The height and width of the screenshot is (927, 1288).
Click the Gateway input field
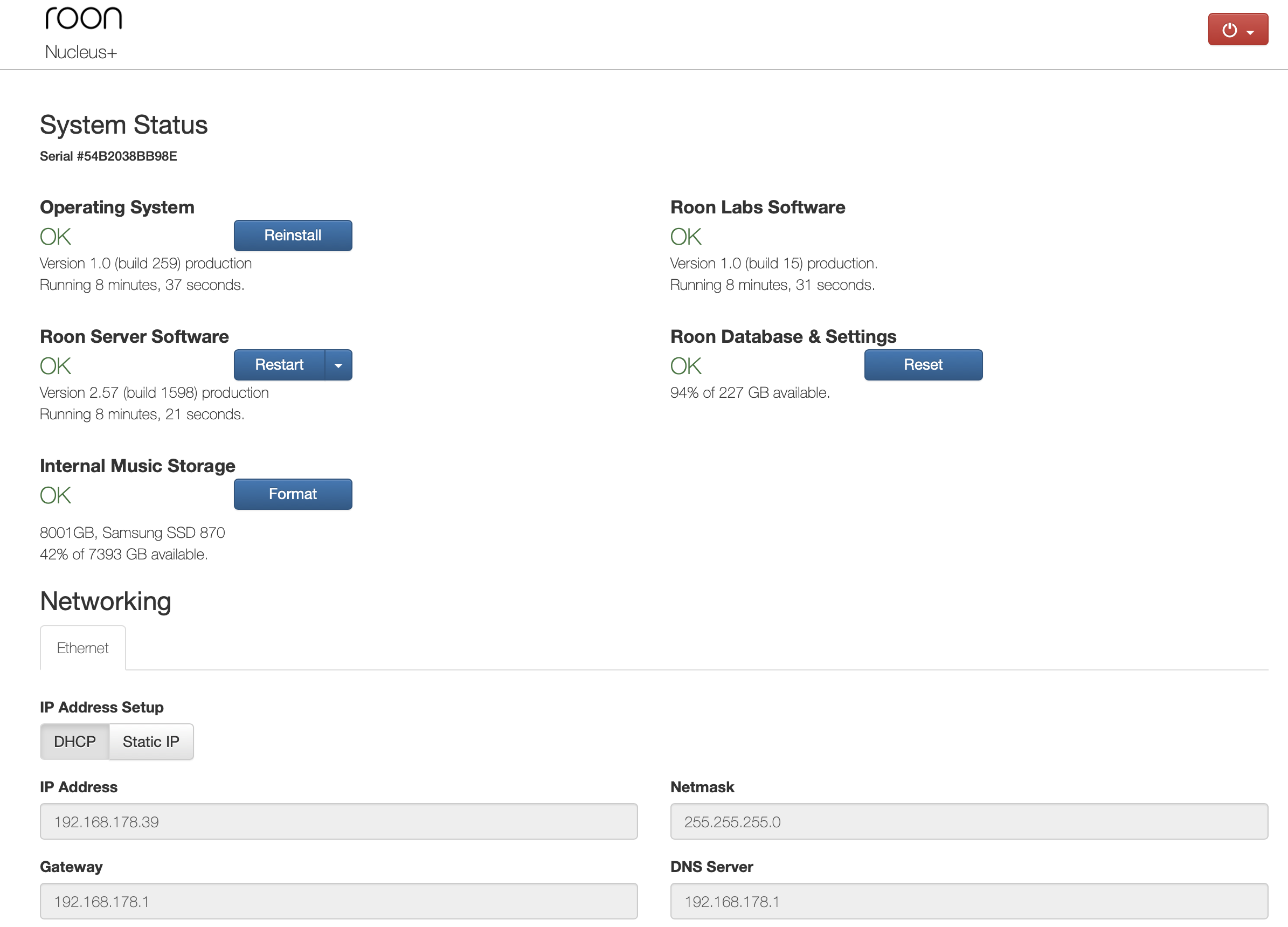point(338,901)
